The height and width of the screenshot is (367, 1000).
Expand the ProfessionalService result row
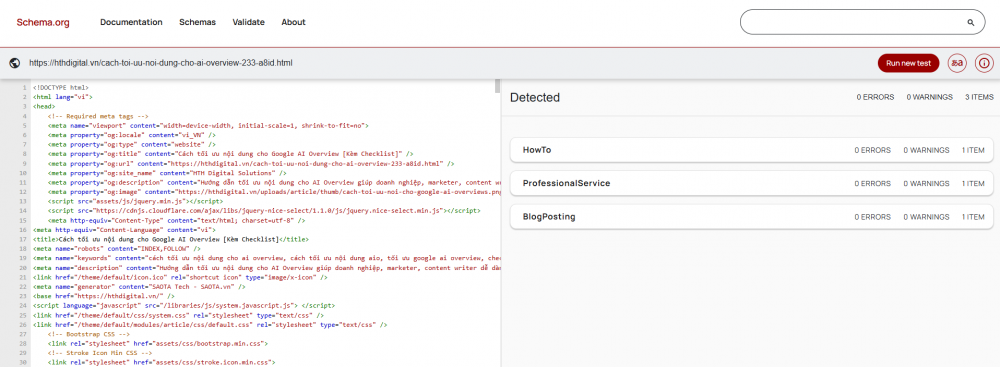tap(752, 183)
